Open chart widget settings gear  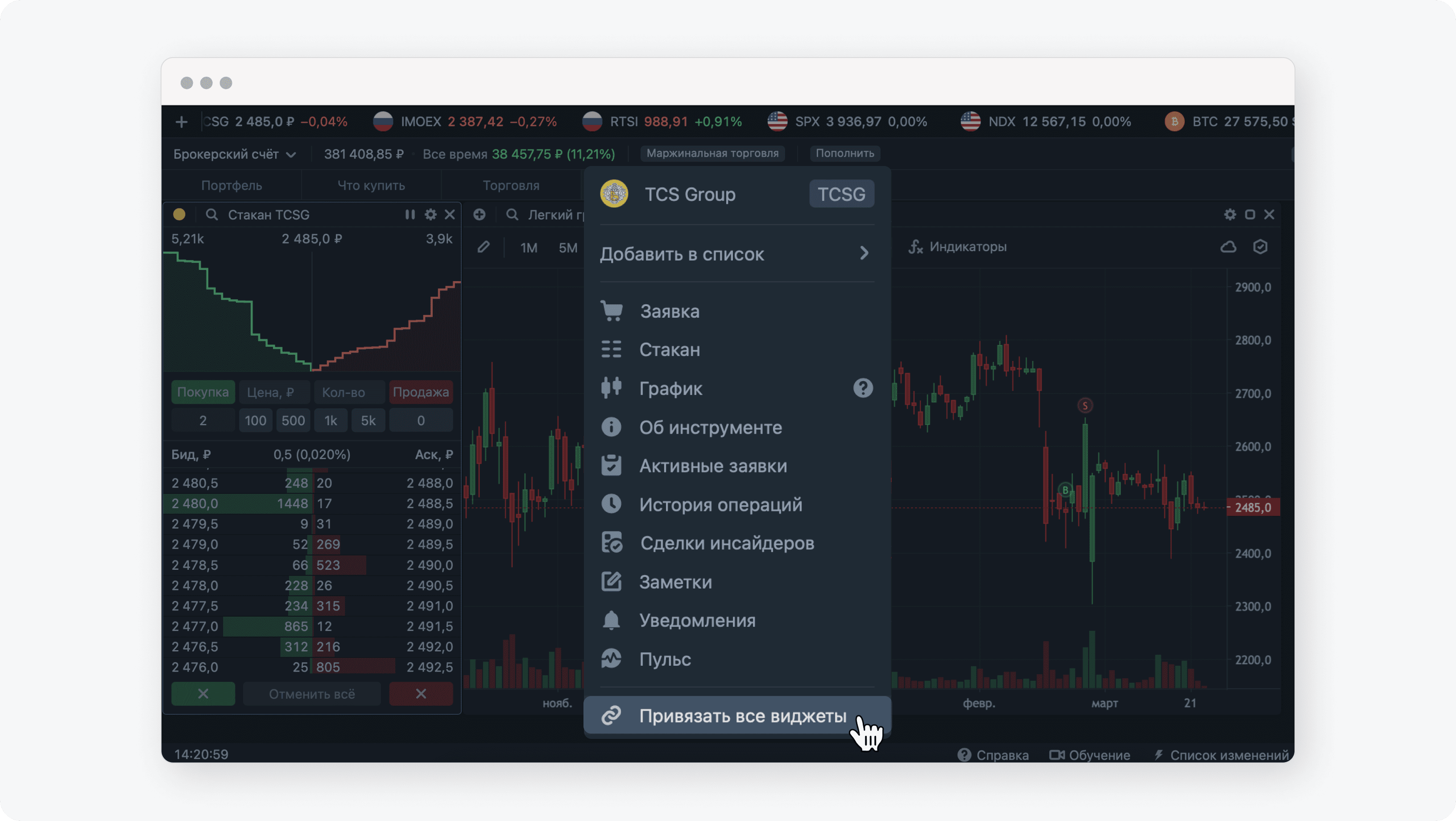[x=1229, y=214]
